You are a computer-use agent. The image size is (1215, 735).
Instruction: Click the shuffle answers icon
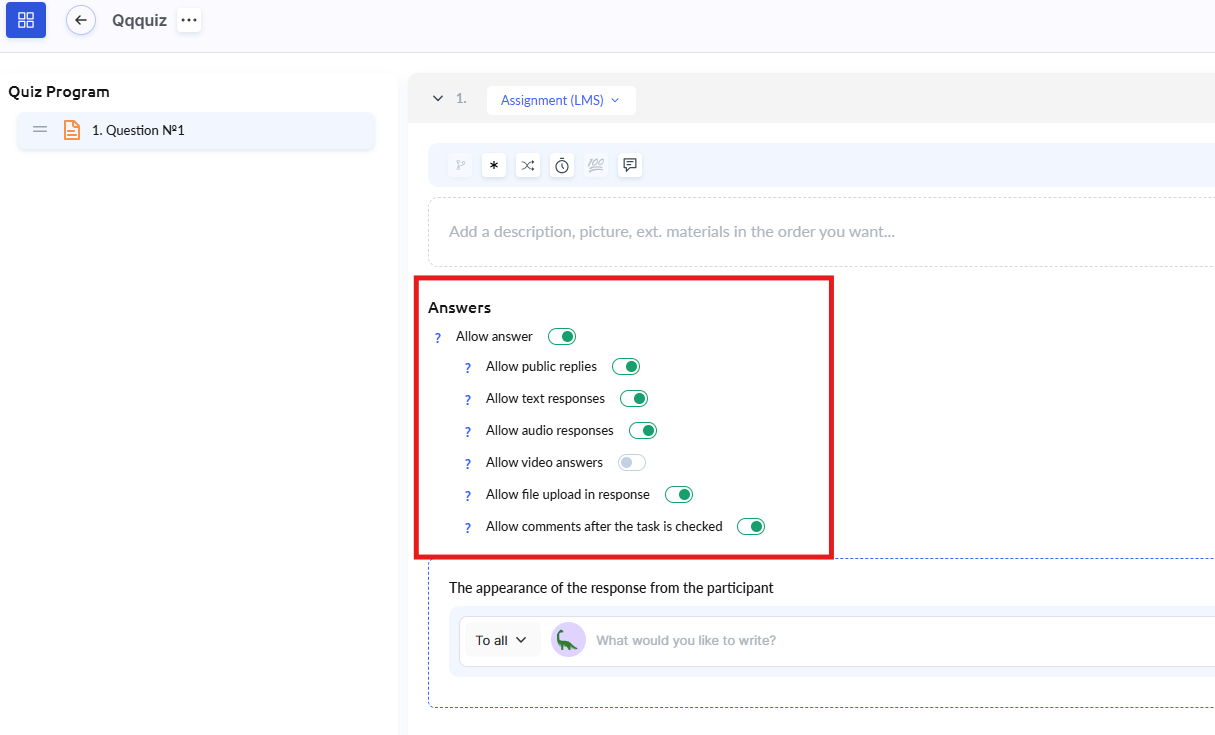pyautogui.click(x=528, y=165)
